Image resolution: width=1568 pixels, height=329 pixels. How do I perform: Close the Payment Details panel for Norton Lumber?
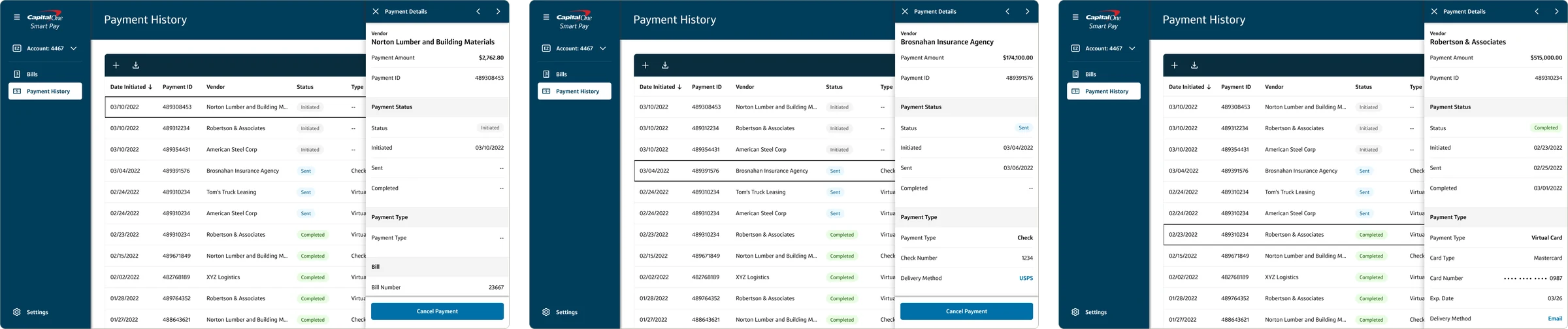(x=376, y=12)
